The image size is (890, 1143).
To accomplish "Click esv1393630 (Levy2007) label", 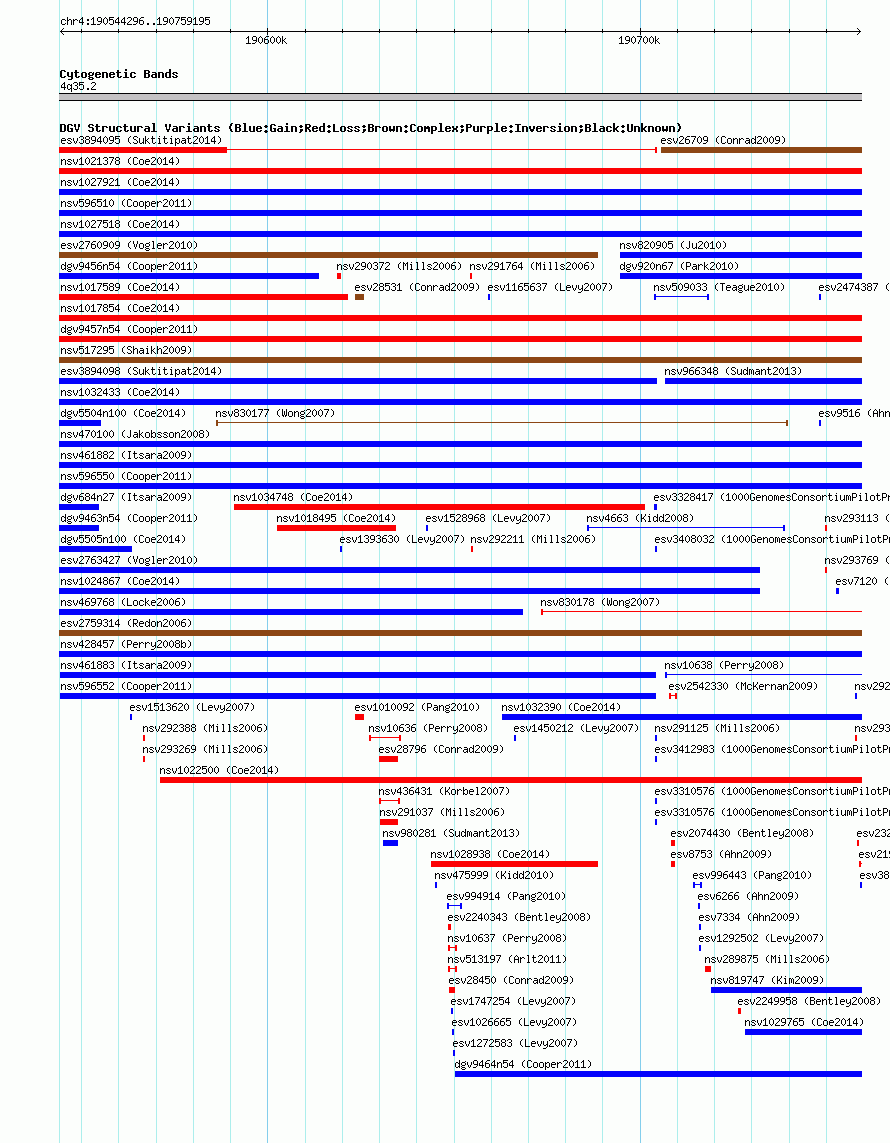I will [x=402, y=539].
